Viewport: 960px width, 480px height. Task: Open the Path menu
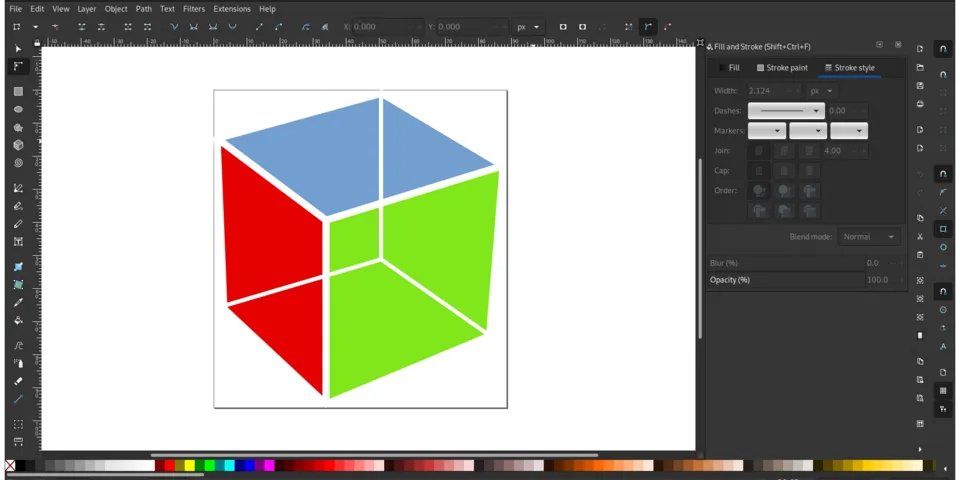pos(144,9)
